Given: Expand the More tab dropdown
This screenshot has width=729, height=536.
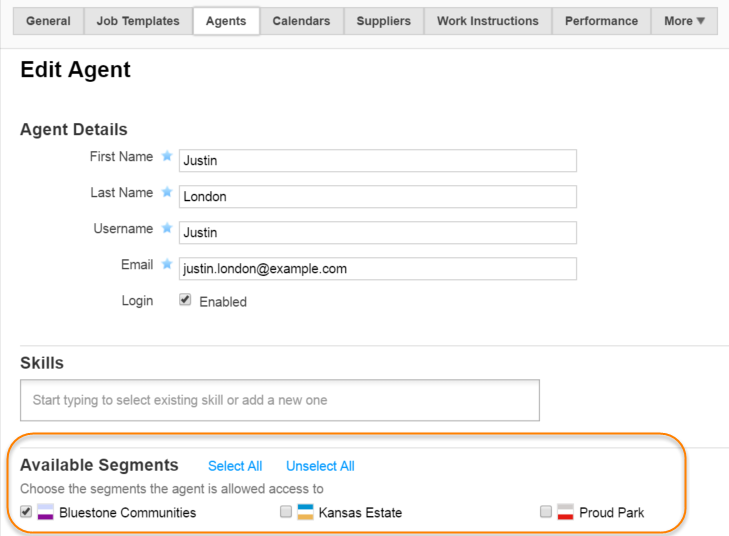Looking at the screenshot, I should point(684,21).
